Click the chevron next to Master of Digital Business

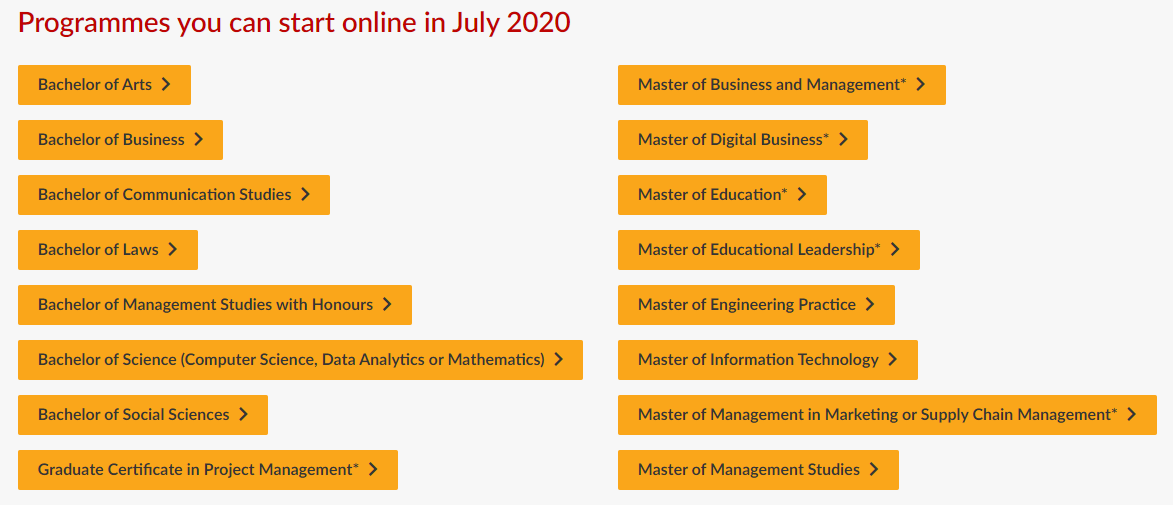[x=843, y=140]
